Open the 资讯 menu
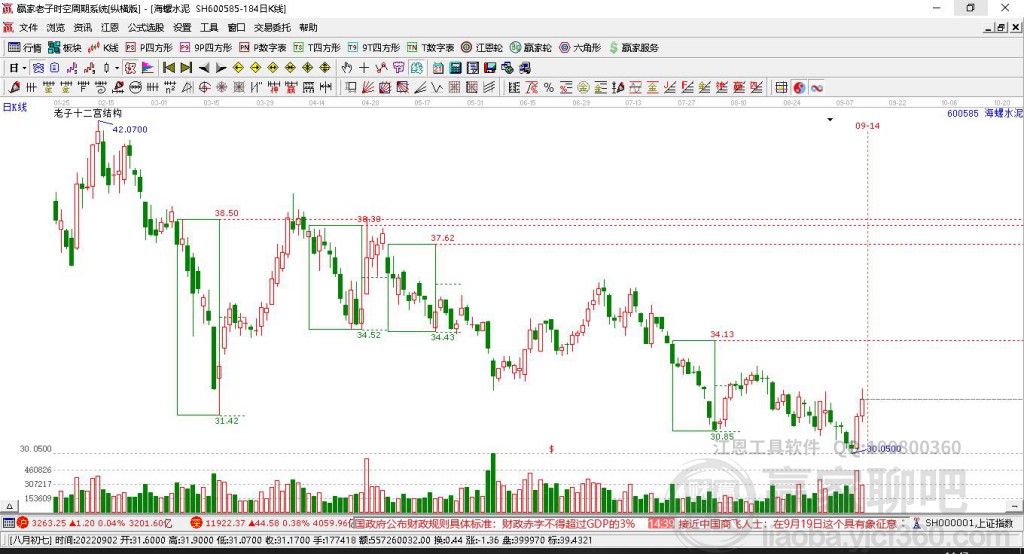The width and height of the screenshot is (1024, 554). [x=82, y=27]
